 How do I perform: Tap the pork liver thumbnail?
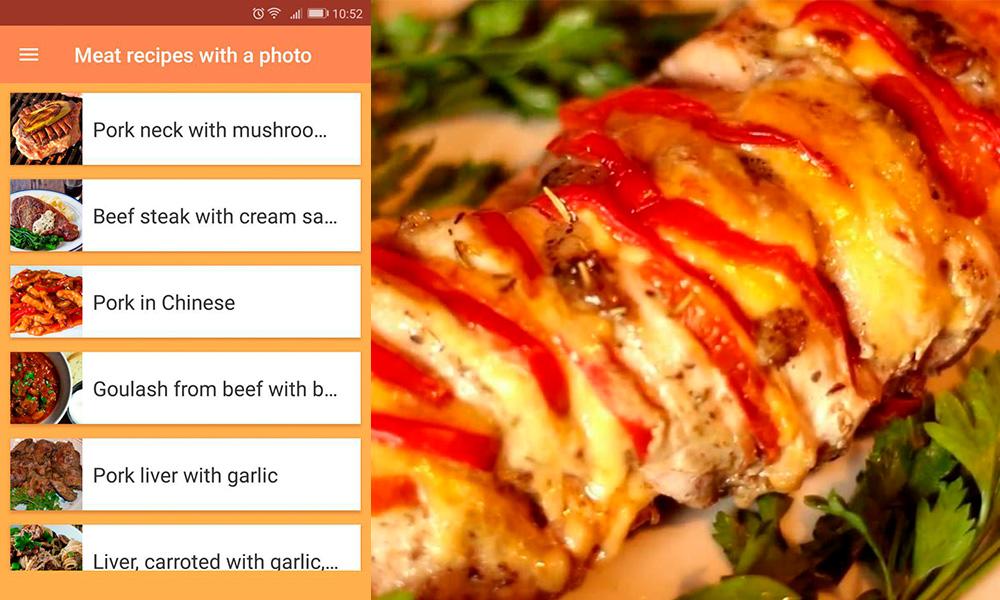pos(46,474)
